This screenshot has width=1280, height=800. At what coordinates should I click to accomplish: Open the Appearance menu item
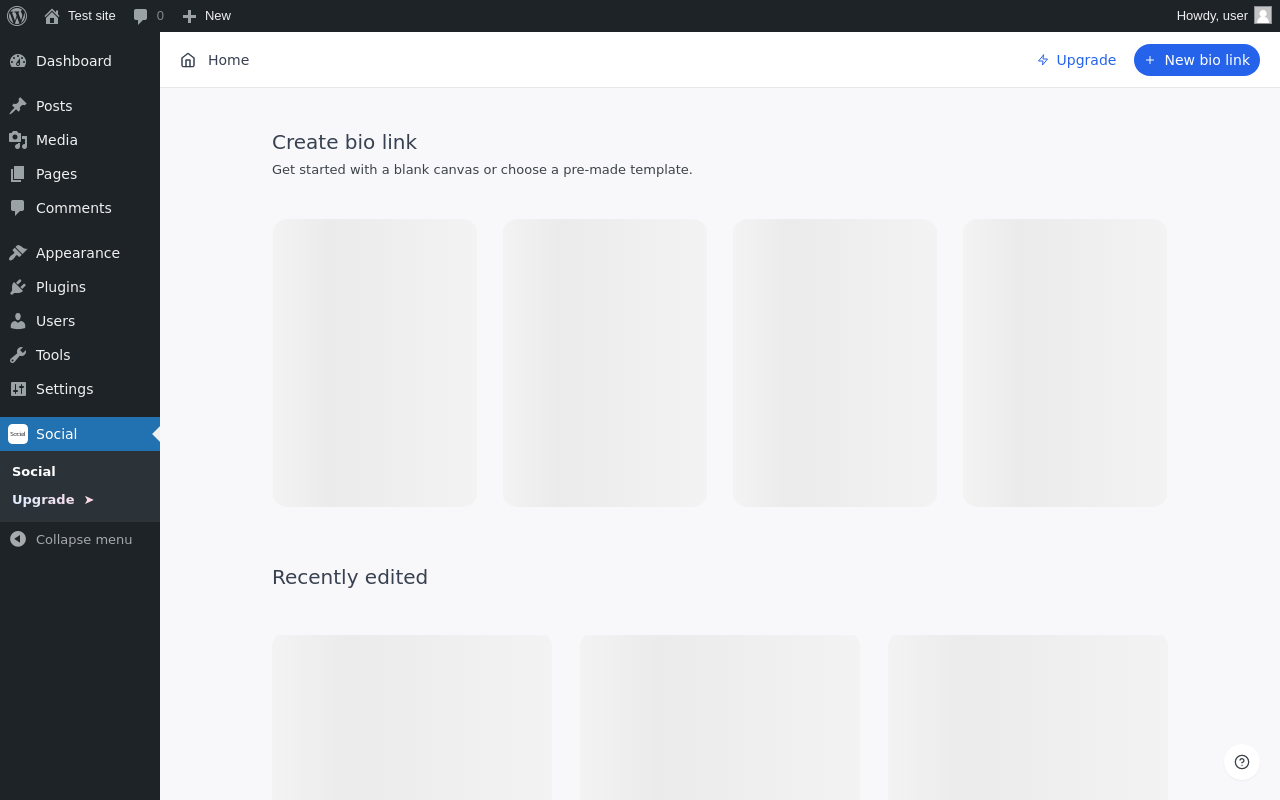tap(80, 253)
